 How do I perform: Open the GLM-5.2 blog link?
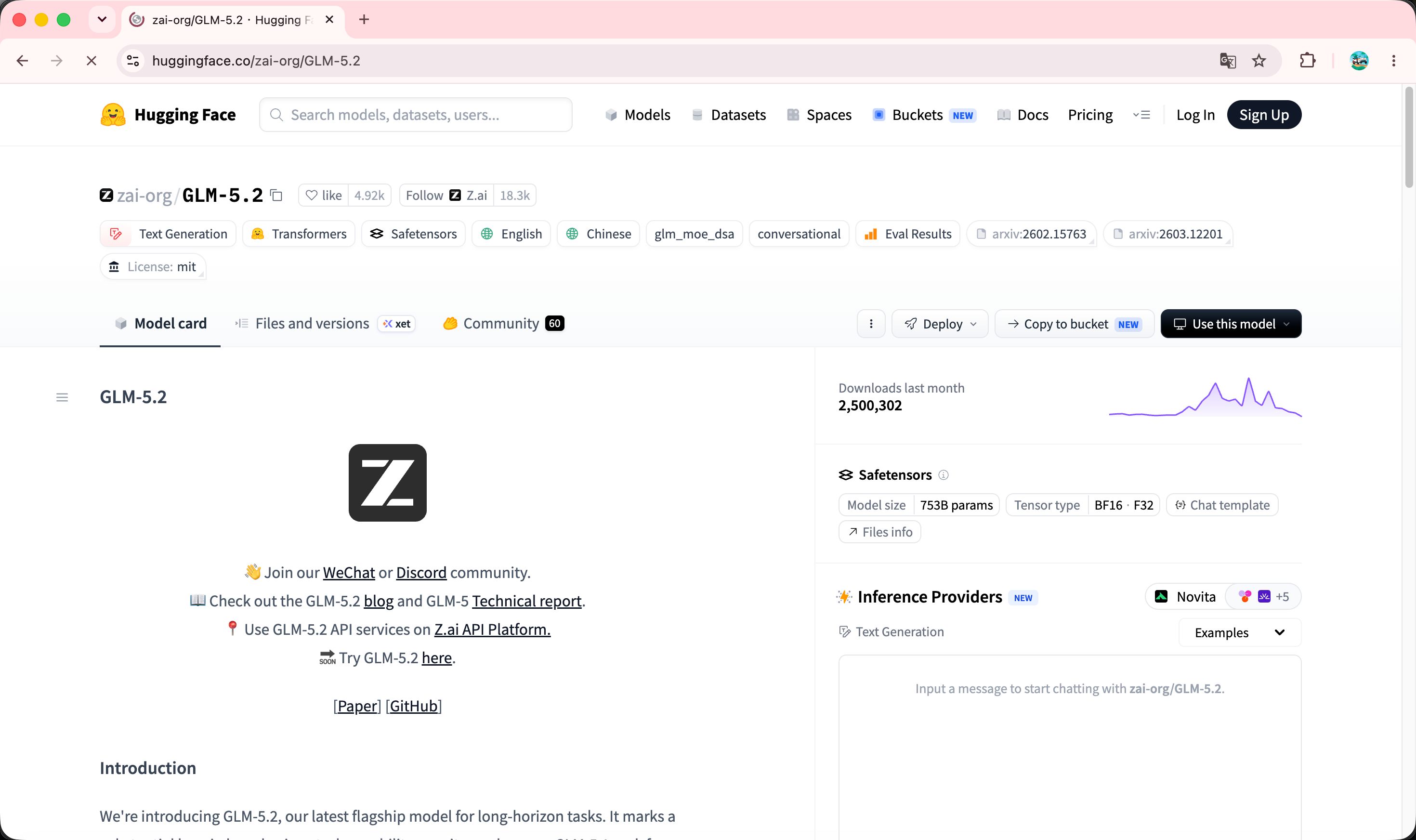click(x=379, y=601)
